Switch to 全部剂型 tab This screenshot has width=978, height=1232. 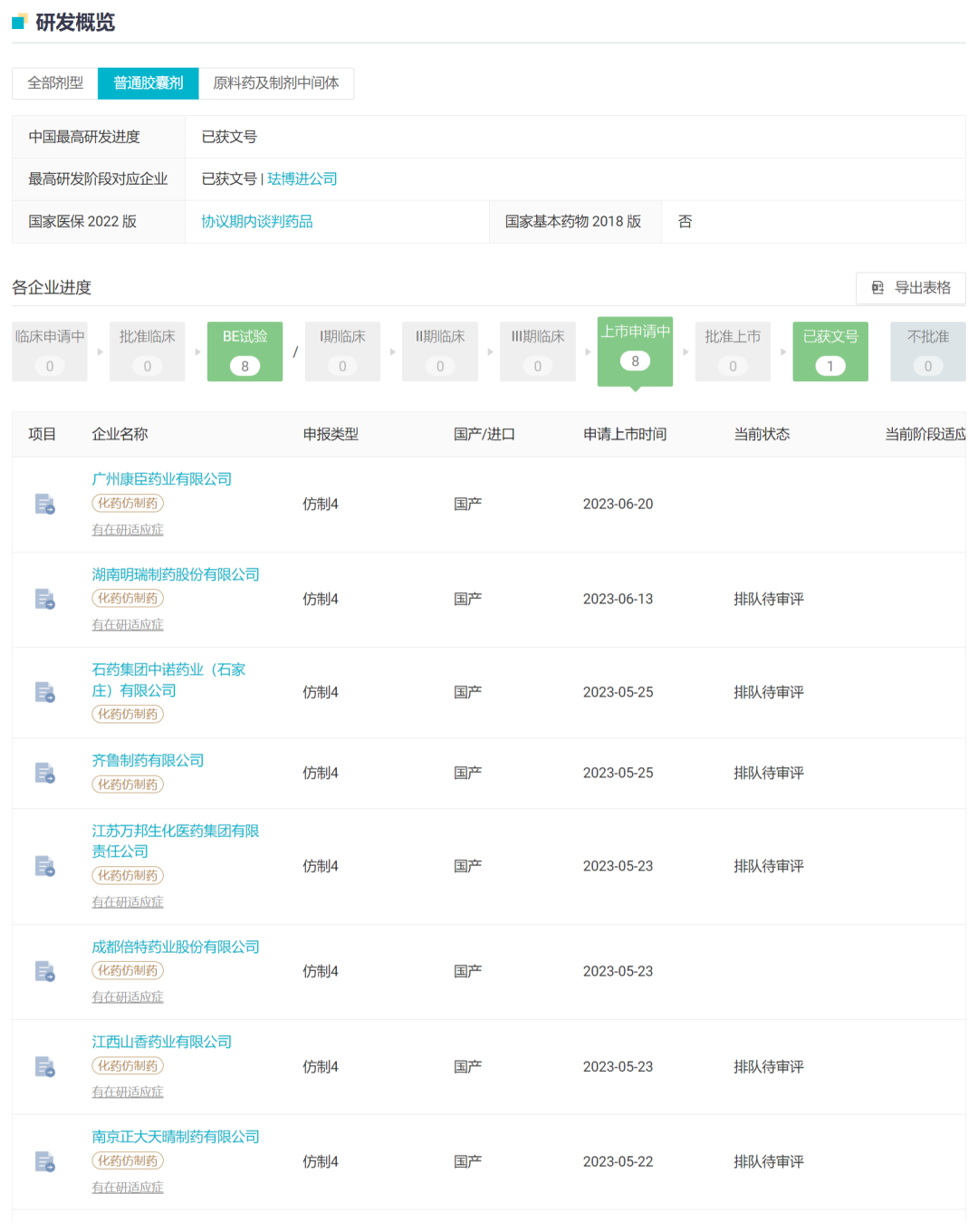point(55,82)
